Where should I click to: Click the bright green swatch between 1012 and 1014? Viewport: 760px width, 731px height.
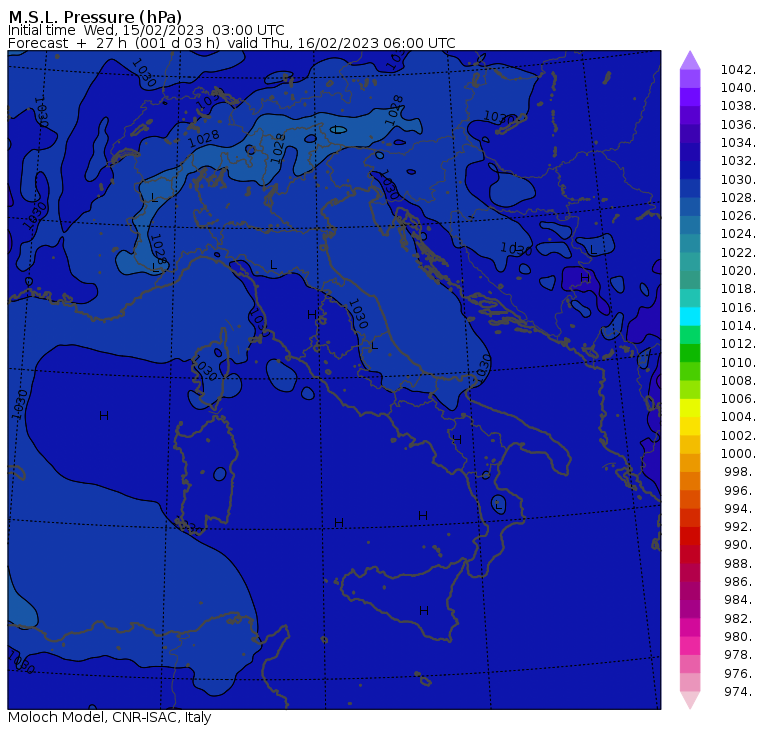point(690,334)
